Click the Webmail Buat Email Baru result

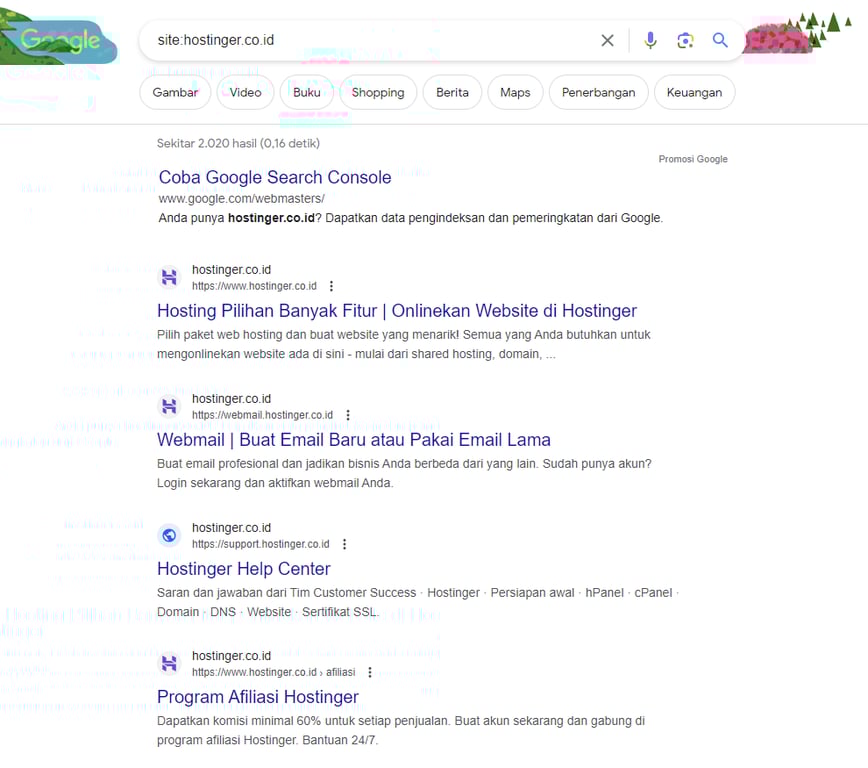click(x=354, y=439)
